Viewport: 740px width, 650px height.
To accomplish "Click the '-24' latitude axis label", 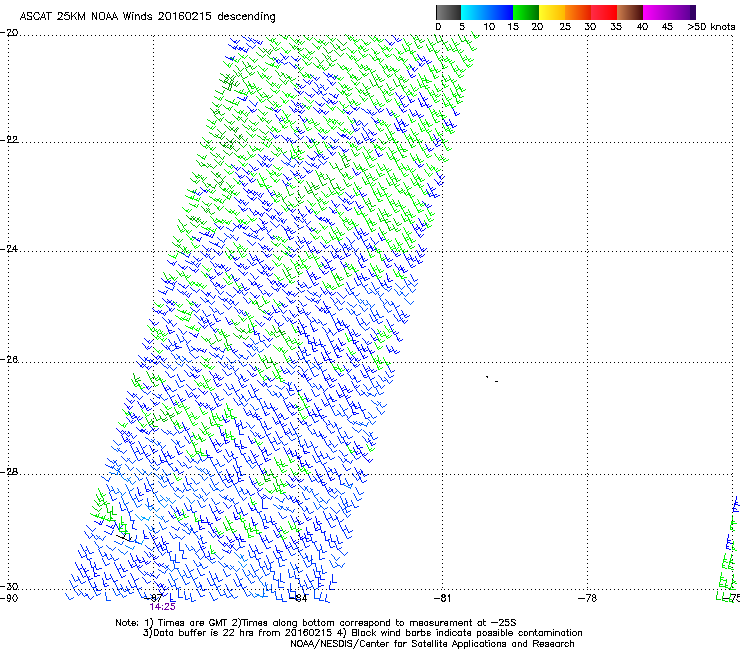I will [x=11, y=249].
